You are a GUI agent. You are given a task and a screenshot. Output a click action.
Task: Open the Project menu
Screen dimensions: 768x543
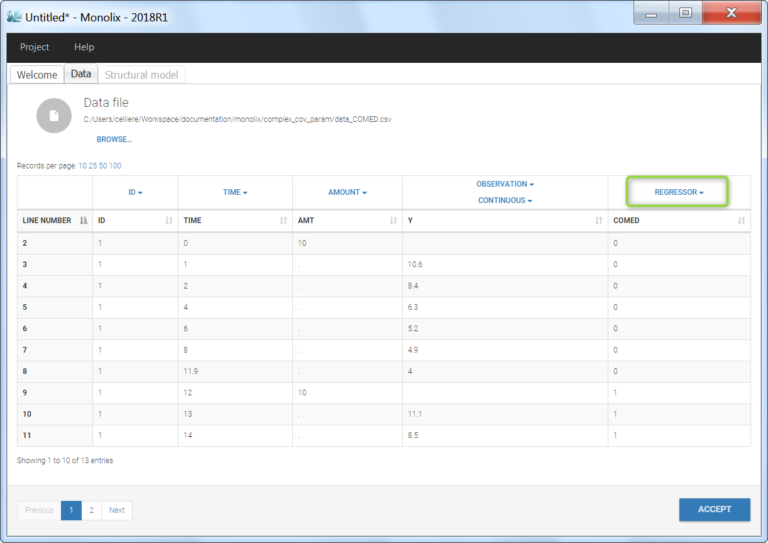[x=34, y=47]
